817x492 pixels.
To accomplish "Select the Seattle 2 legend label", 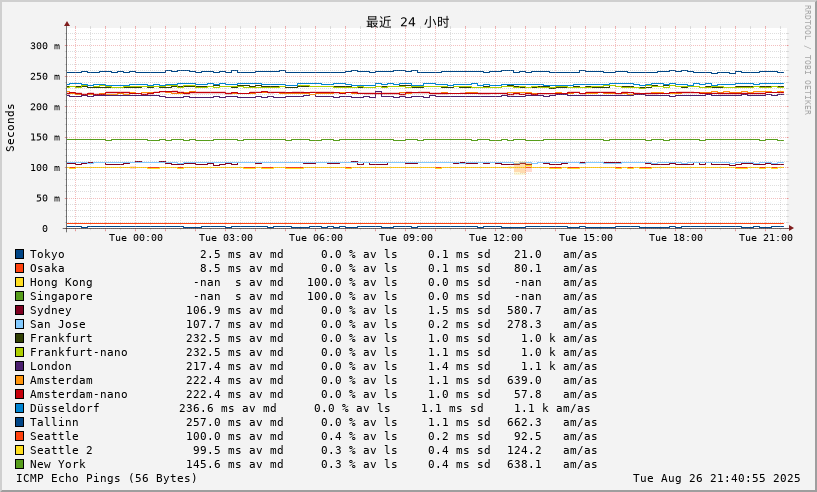I will (x=61, y=451).
